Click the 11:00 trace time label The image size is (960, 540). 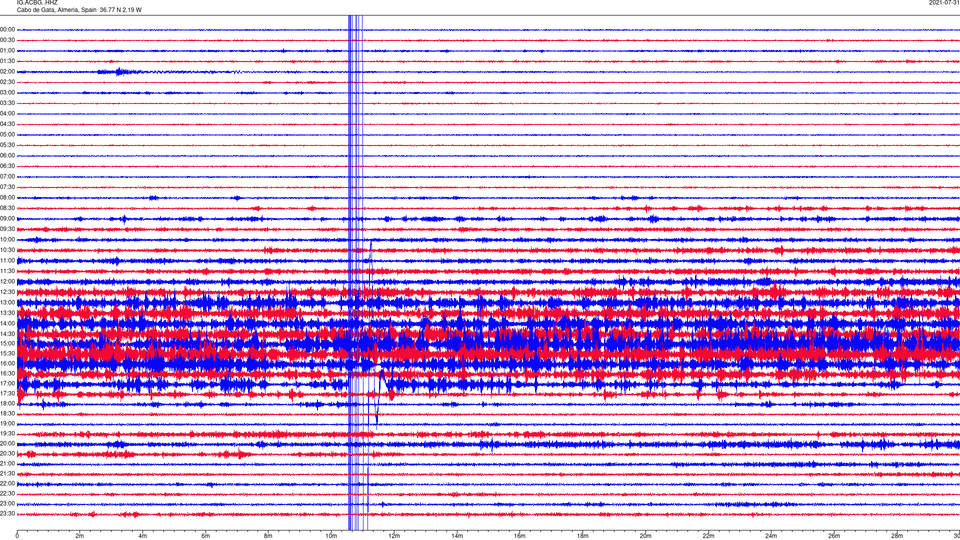coord(7,260)
